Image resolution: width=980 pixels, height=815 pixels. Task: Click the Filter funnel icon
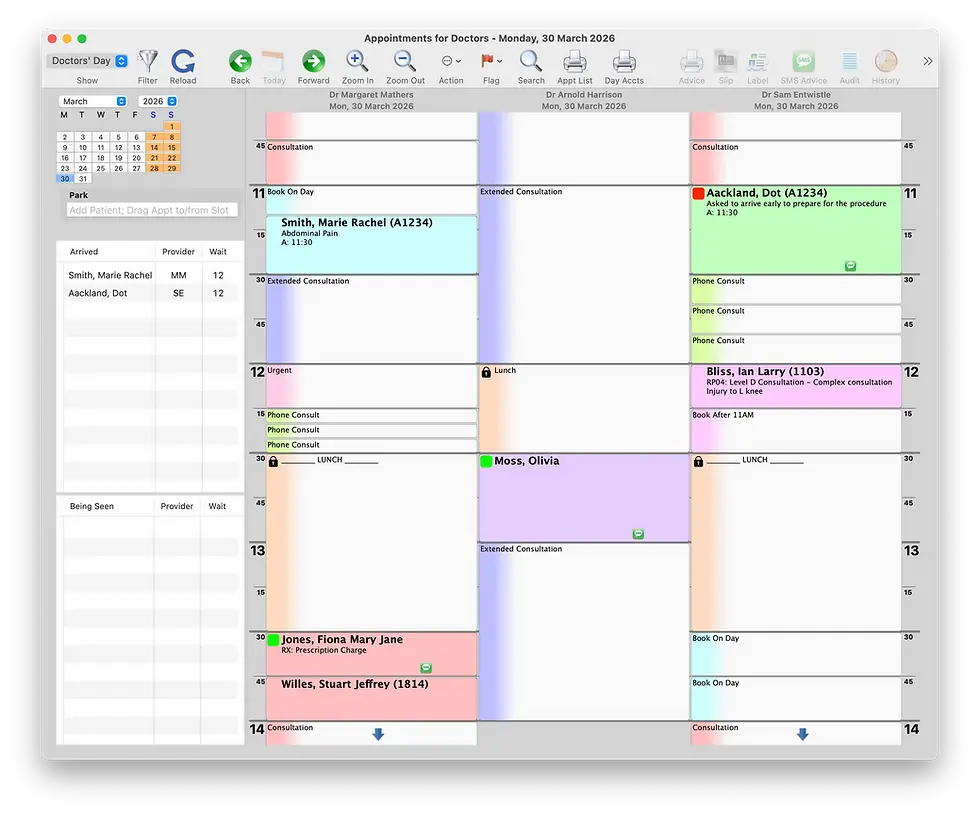click(x=148, y=61)
